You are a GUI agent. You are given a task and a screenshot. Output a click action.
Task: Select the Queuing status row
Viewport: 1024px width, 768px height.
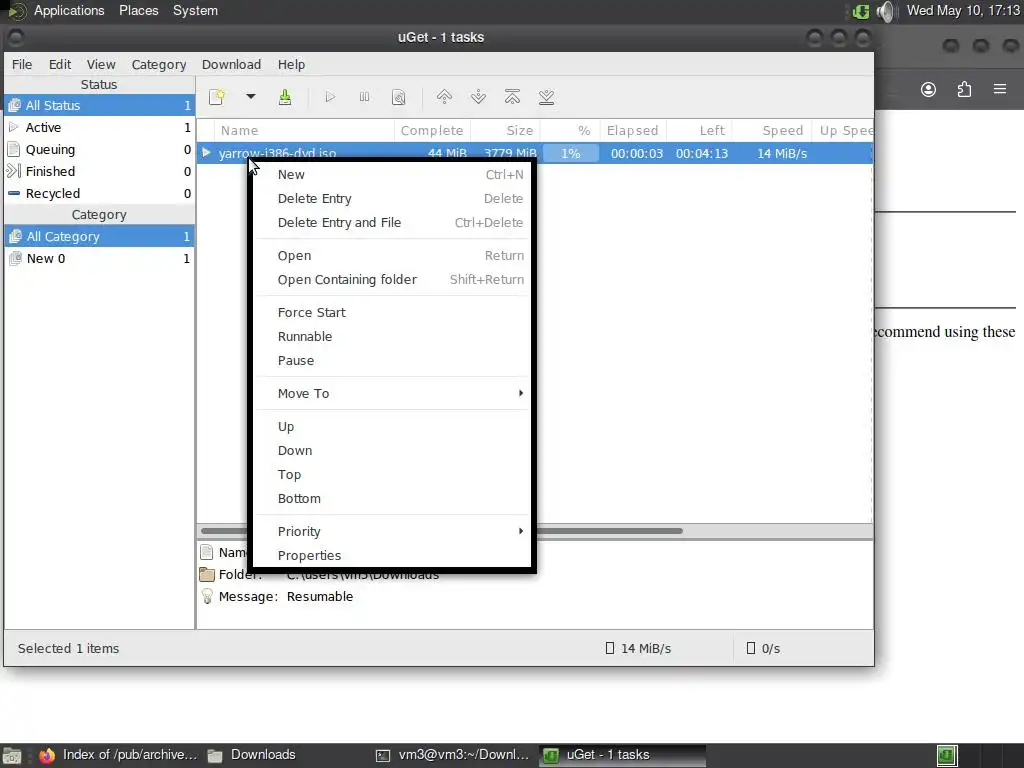(x=99, y=150)
